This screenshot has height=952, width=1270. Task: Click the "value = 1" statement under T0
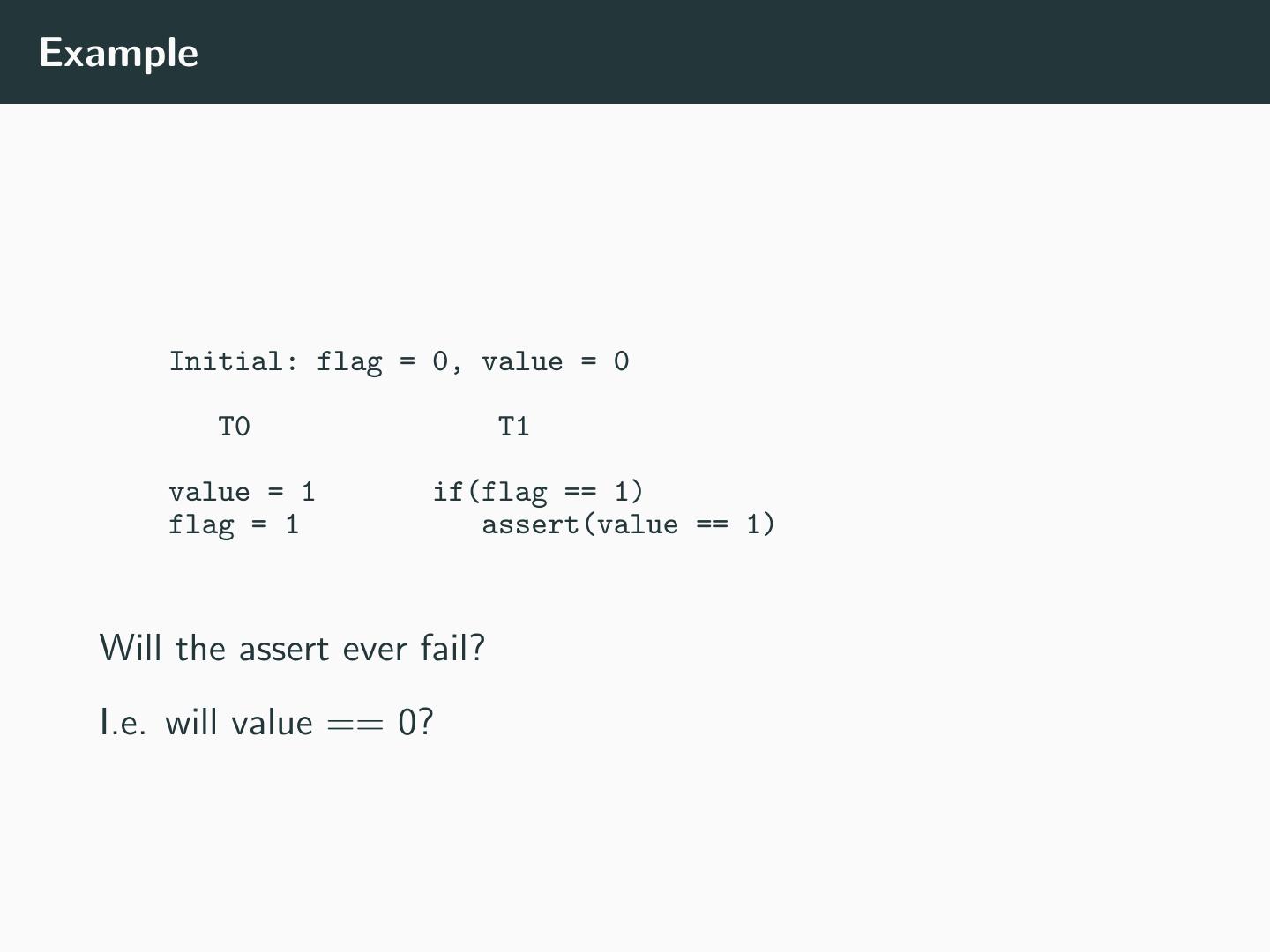tap(242, 492)
